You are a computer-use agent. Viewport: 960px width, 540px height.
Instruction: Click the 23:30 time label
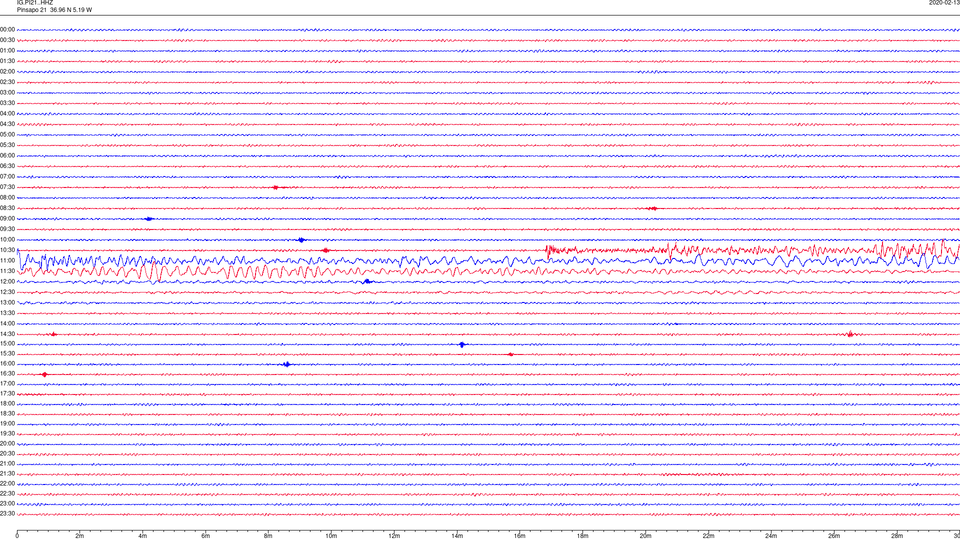coord(7,514)
